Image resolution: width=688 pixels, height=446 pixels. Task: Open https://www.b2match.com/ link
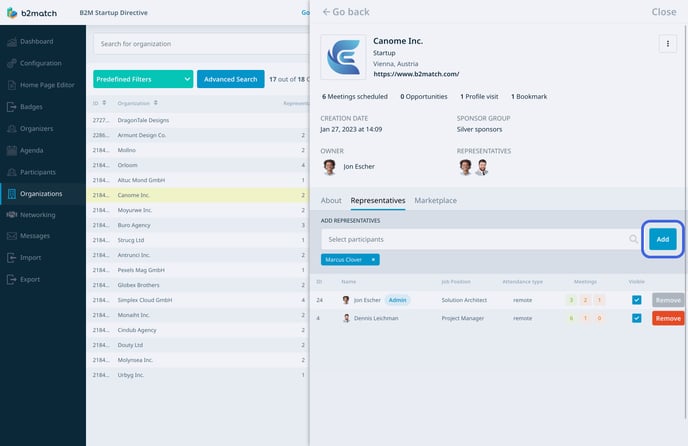(x=416, y=74)
